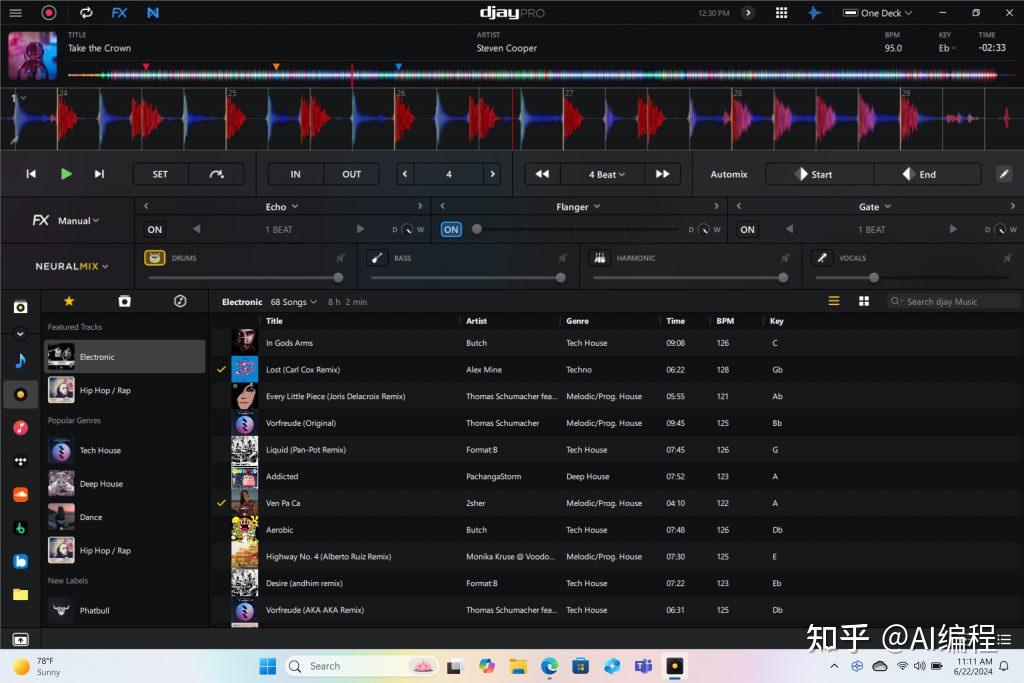The width and height of the screenshot is (1024, 683).
Task: Open the hamburger main menu
Action: [15, 12]
